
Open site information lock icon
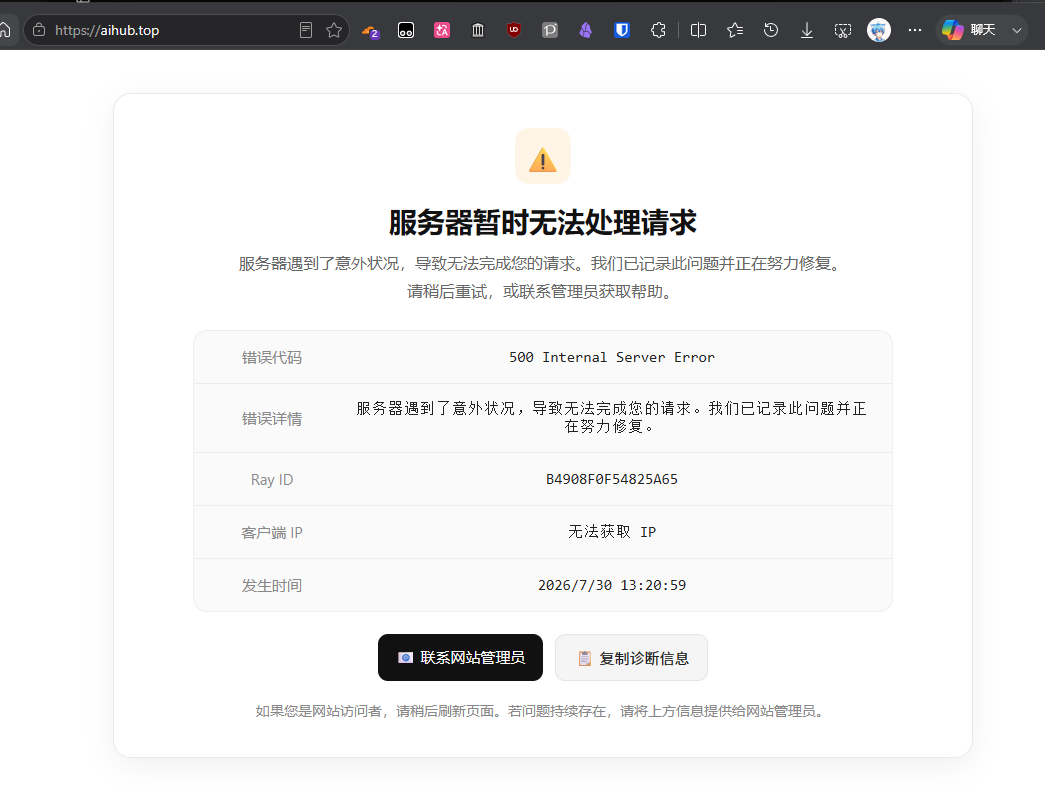(x=39, y=30)
